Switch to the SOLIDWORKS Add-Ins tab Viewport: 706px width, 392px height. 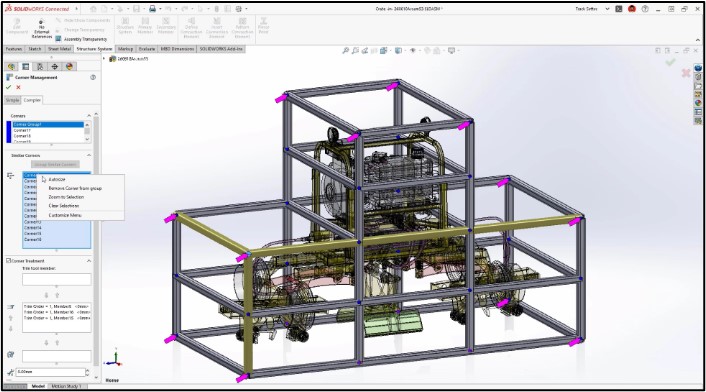pos(221,49)
